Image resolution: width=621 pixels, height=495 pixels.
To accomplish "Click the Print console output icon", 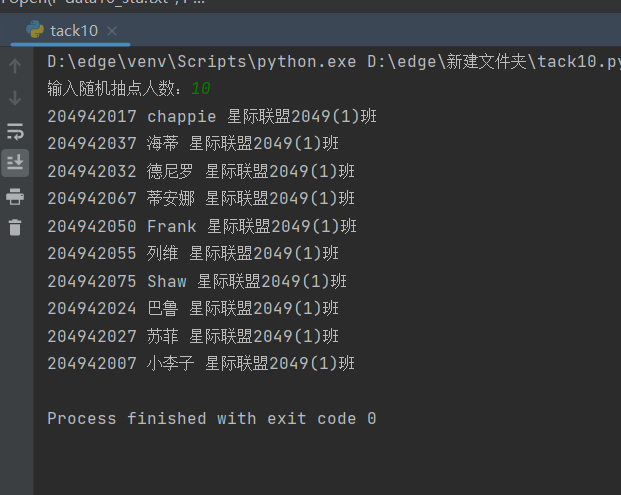I will point(15,196).
